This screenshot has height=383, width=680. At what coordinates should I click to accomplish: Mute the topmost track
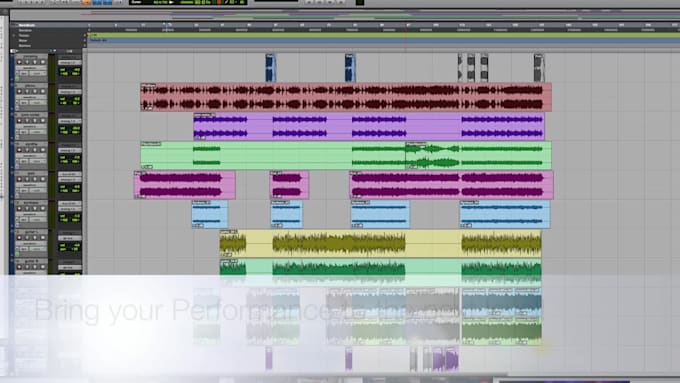point(42,62)
